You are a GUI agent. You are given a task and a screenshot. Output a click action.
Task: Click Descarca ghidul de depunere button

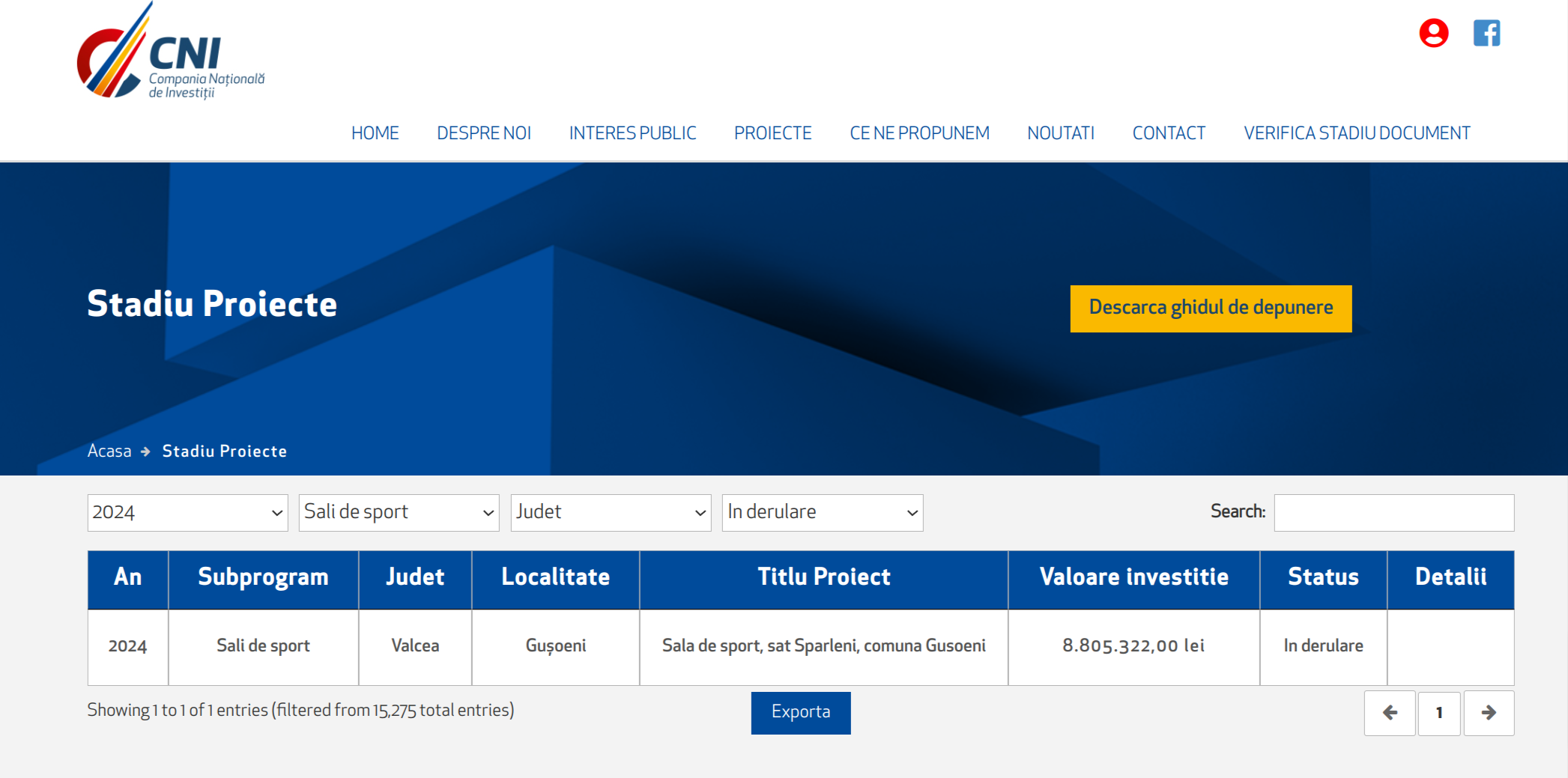click(x=1211, y=309)
